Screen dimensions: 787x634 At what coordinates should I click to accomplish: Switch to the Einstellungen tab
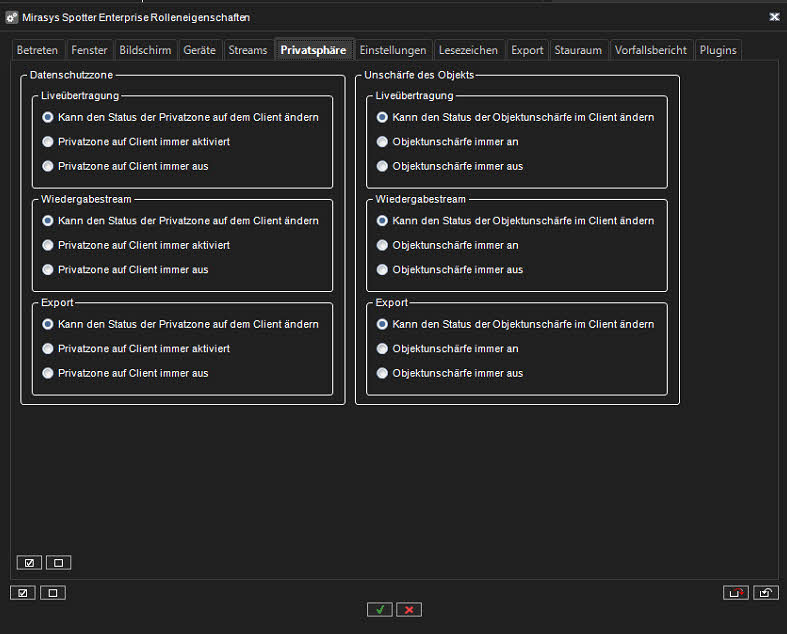[x=393, y=50]
